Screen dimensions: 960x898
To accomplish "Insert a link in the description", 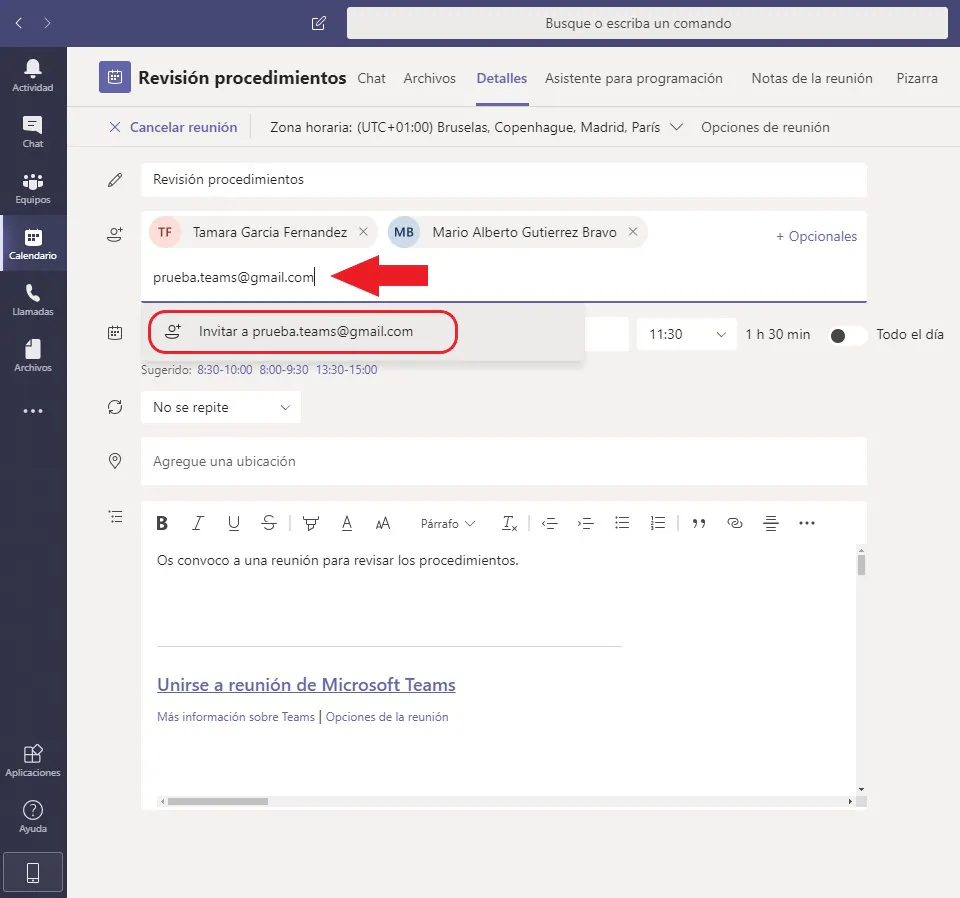I will point(735,523).
